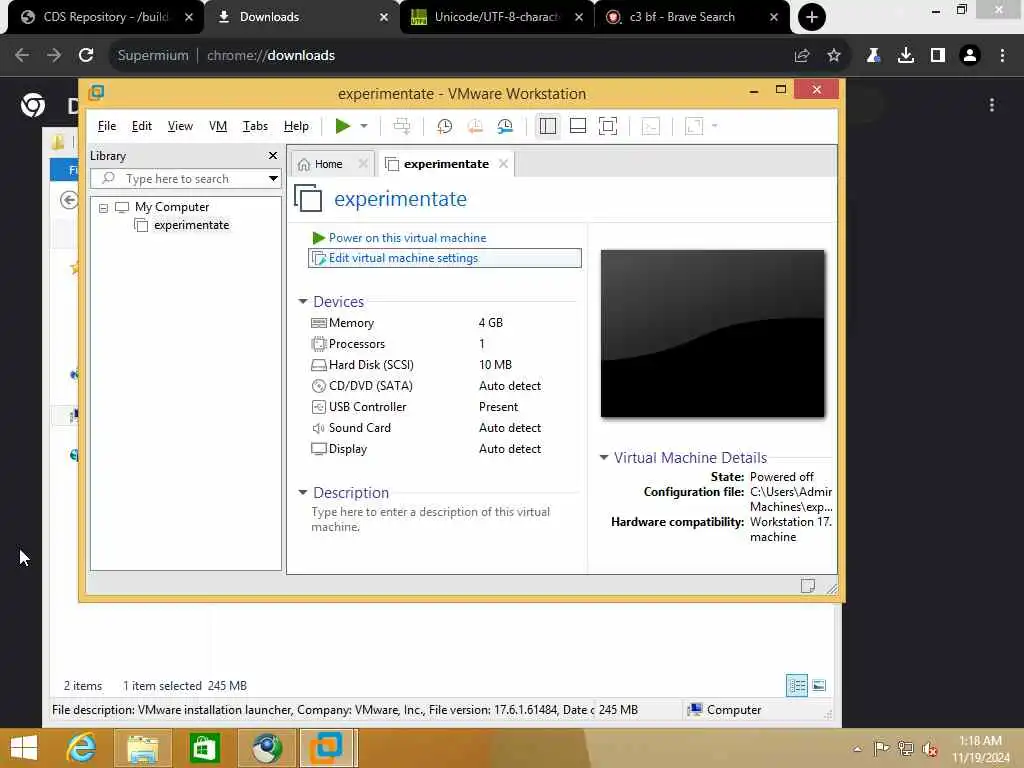Open the VM menu

pyautogui.click(x=218, y=126)
